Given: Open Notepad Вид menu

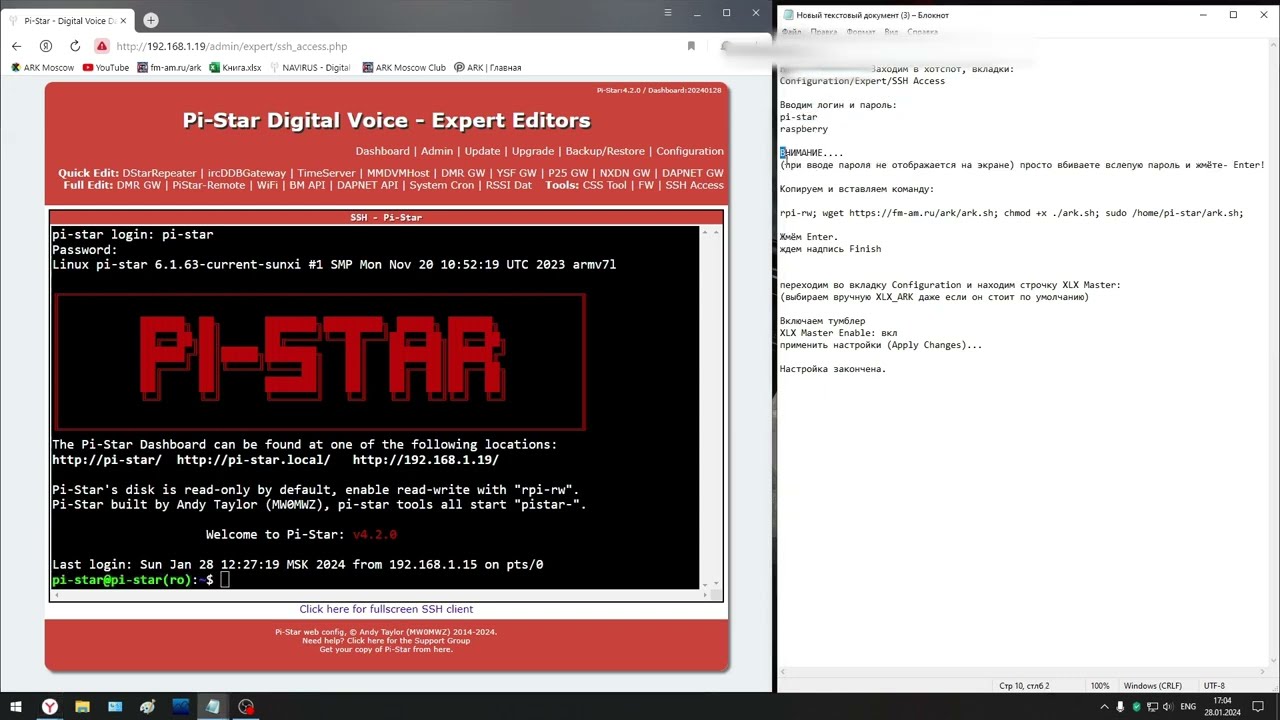Looking at the screenshot, I should pos(890,32).
